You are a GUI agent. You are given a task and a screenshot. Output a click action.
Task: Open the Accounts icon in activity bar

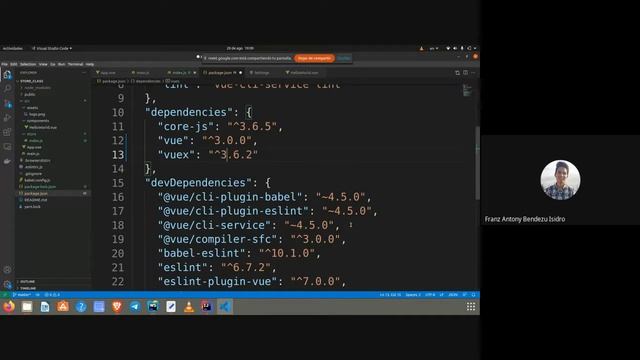coord(7,270)
